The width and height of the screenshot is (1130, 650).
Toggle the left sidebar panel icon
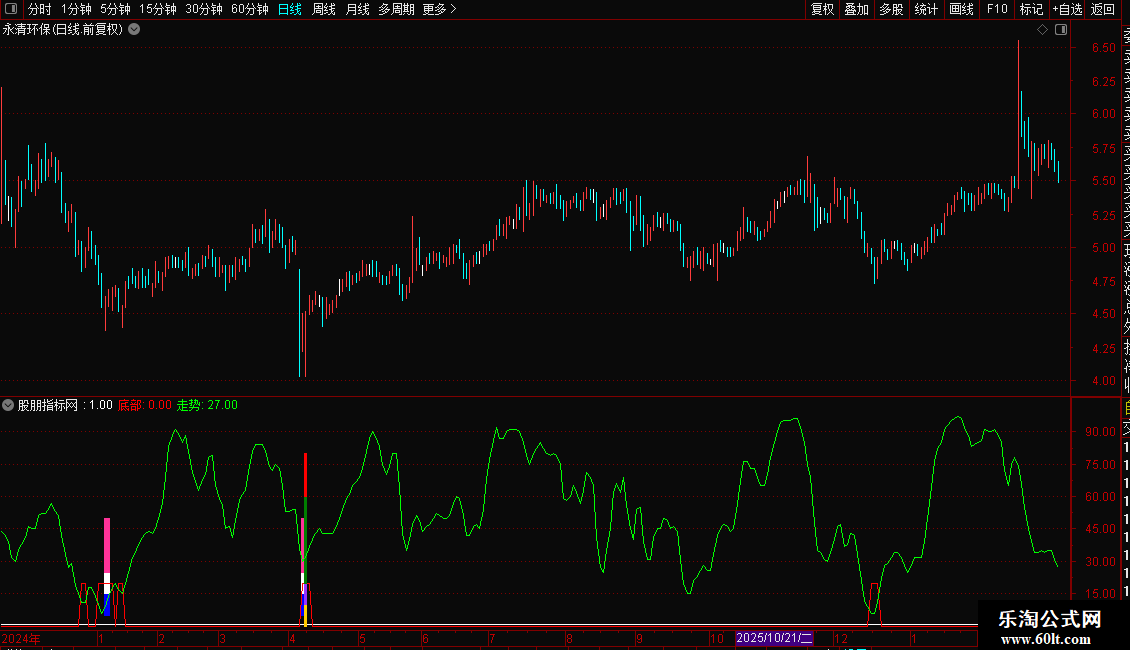[11, 9]
